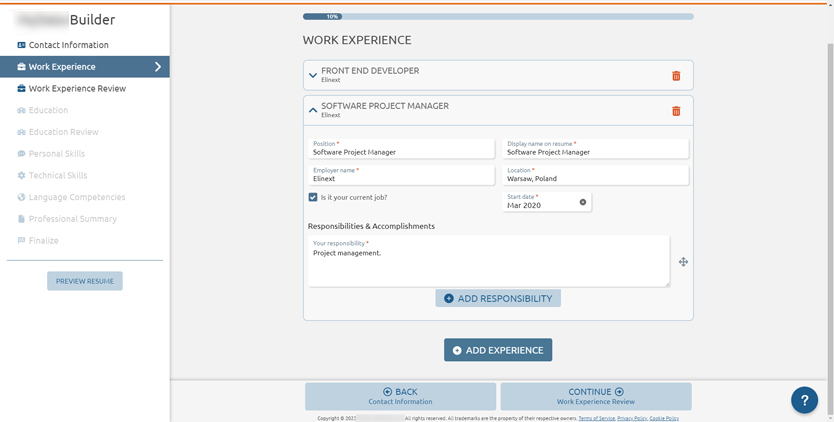Click the Work Experience Review briefcase icon
Viewport: 834px width, 422px height.
21,89
